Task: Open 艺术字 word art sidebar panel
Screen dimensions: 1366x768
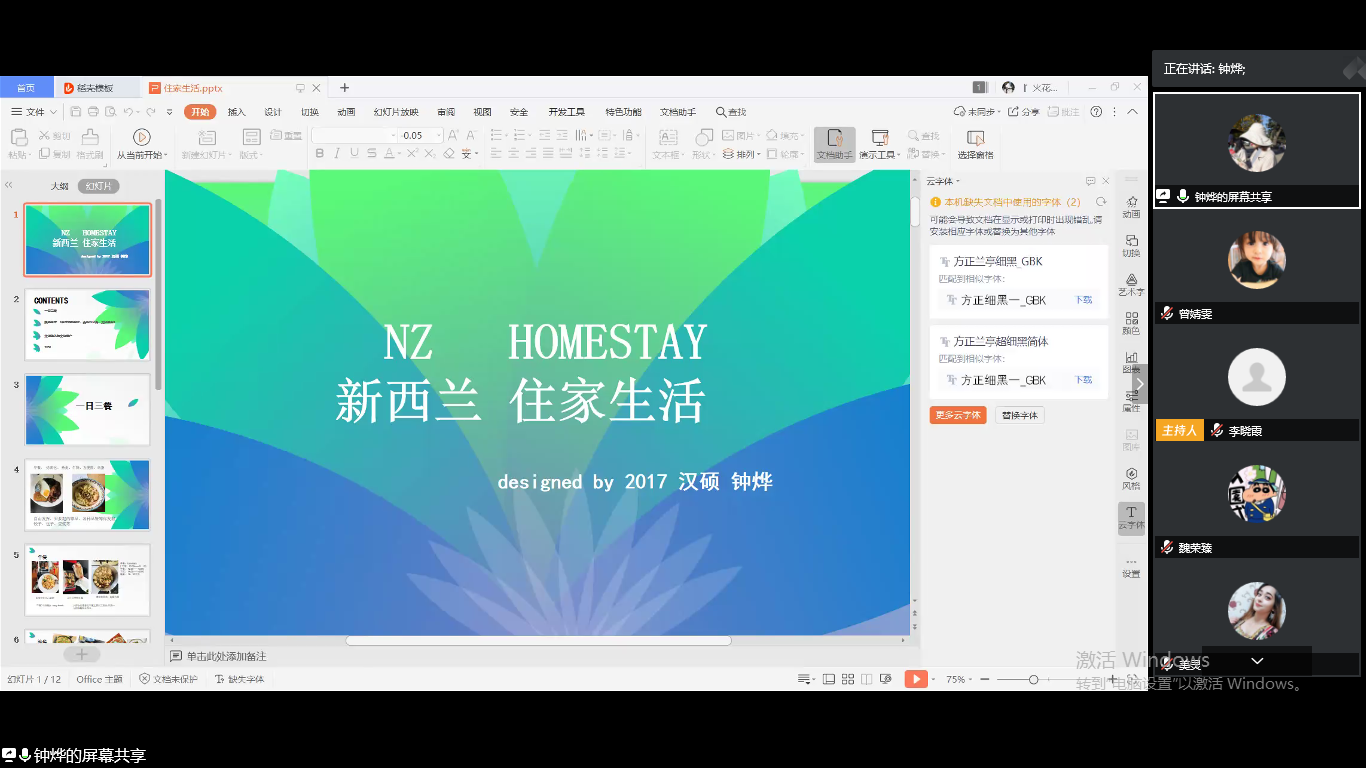Action: point(1131,285)
